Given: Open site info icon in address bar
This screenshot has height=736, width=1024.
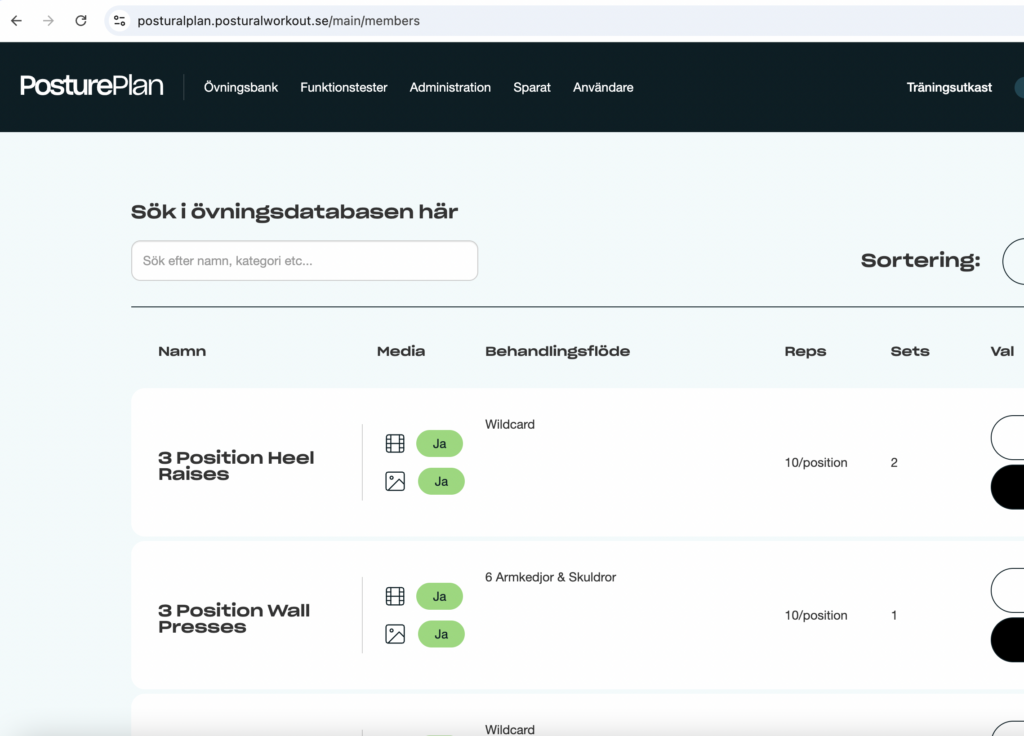Looking at the screenshot, I should pyautogui.click(x=119, y=20).
